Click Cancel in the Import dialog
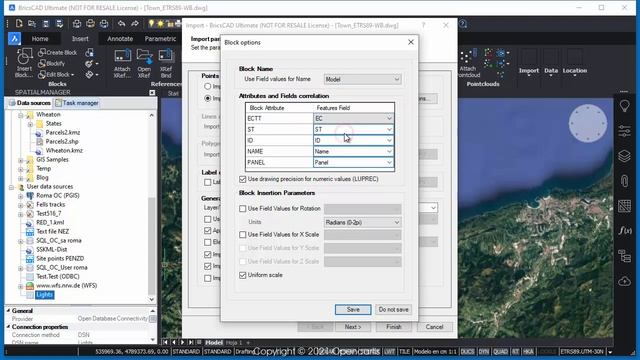The image size is (640, 360). point(434,327)
